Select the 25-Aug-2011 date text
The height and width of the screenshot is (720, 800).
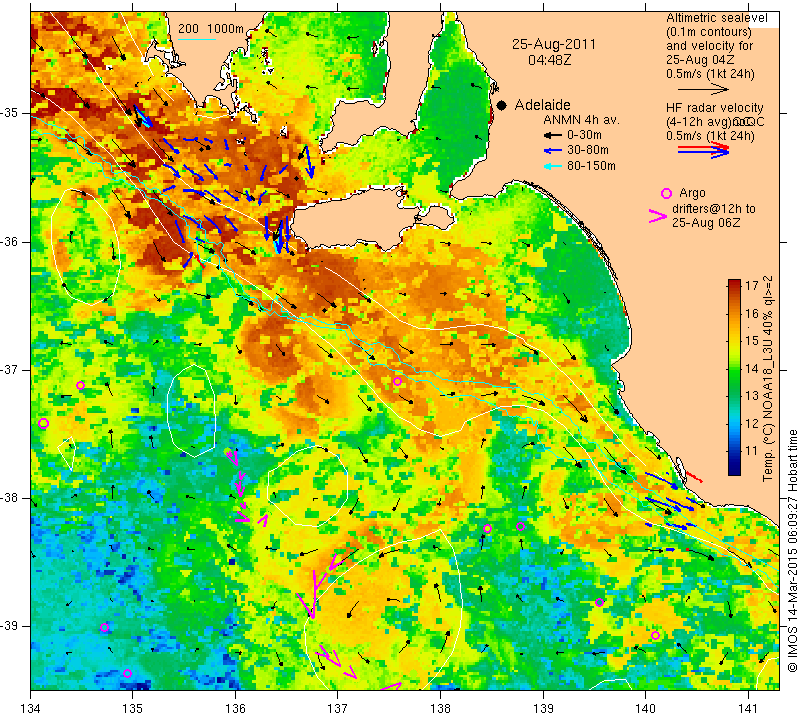coord(554,44)
